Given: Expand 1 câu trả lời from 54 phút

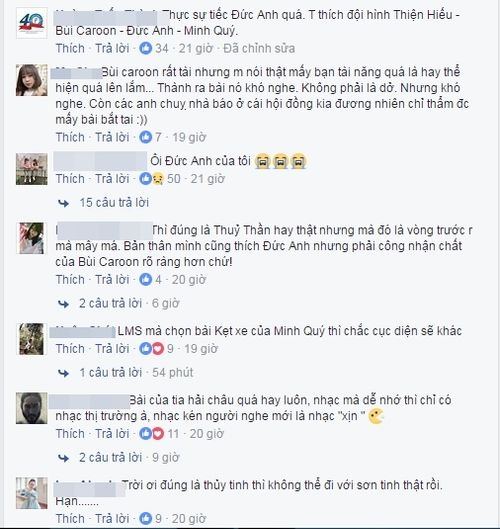Looking at the screenshot, I should [111, 372].
